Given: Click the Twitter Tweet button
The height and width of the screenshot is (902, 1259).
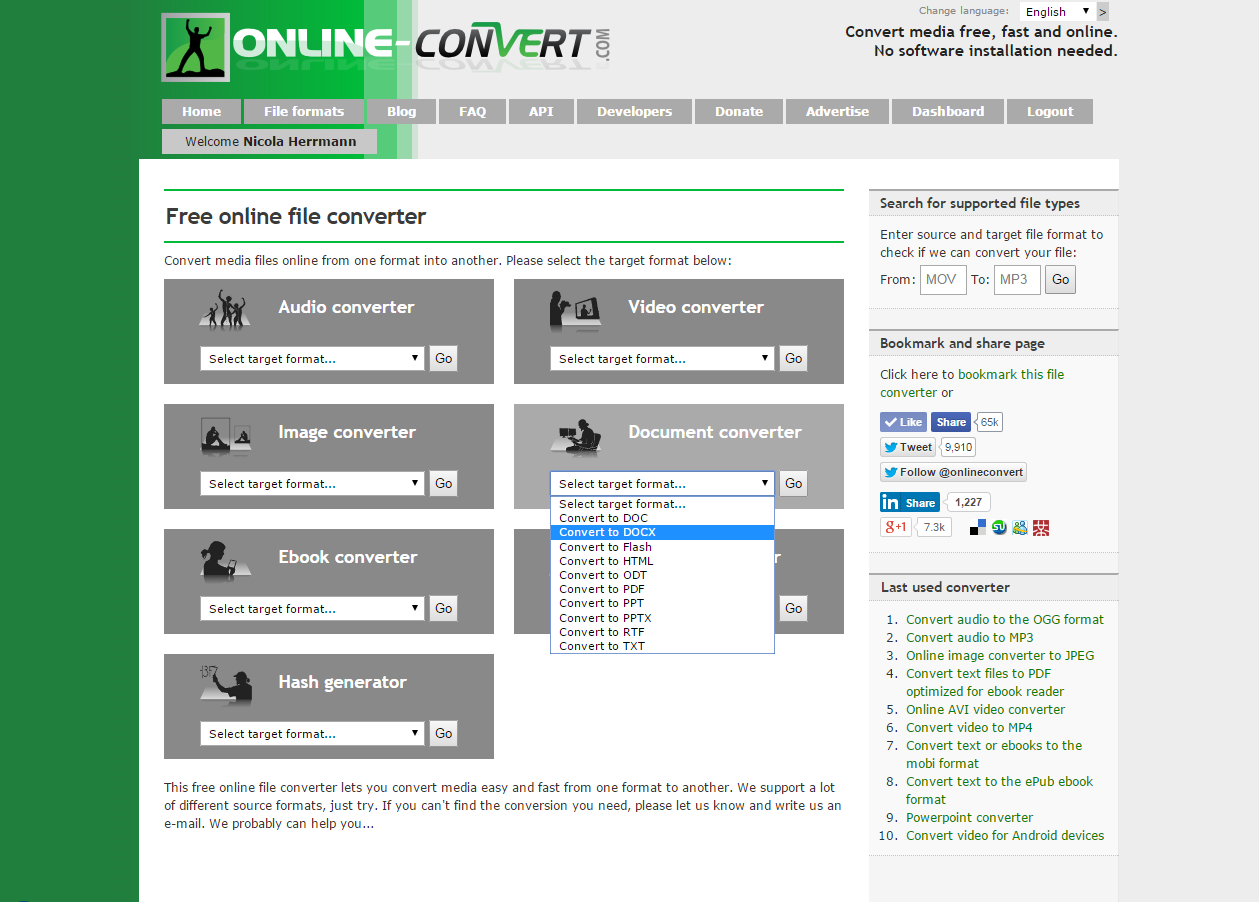Looking at the screenshot, I should 907,447.
